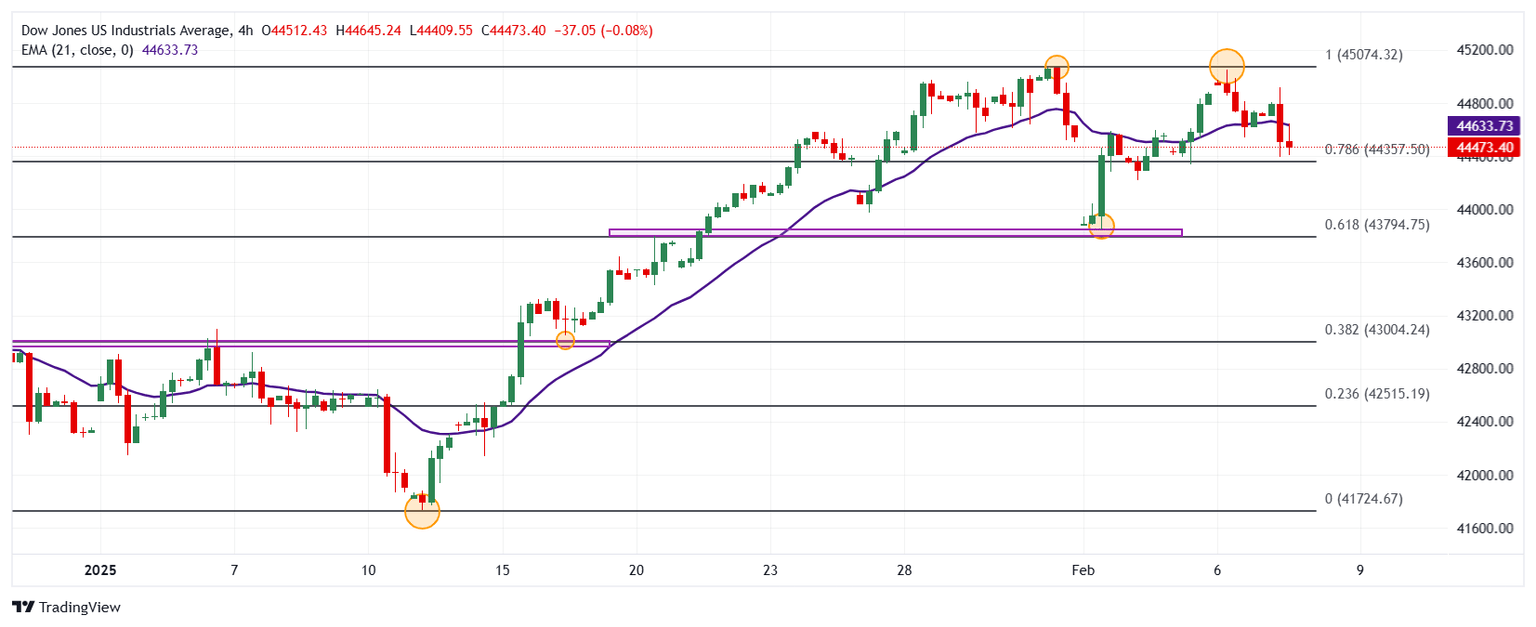Click the 4h timeframe label in the header
This screenshot has width=1536, height=627.
pyautogui.click(x=244, y=31)
